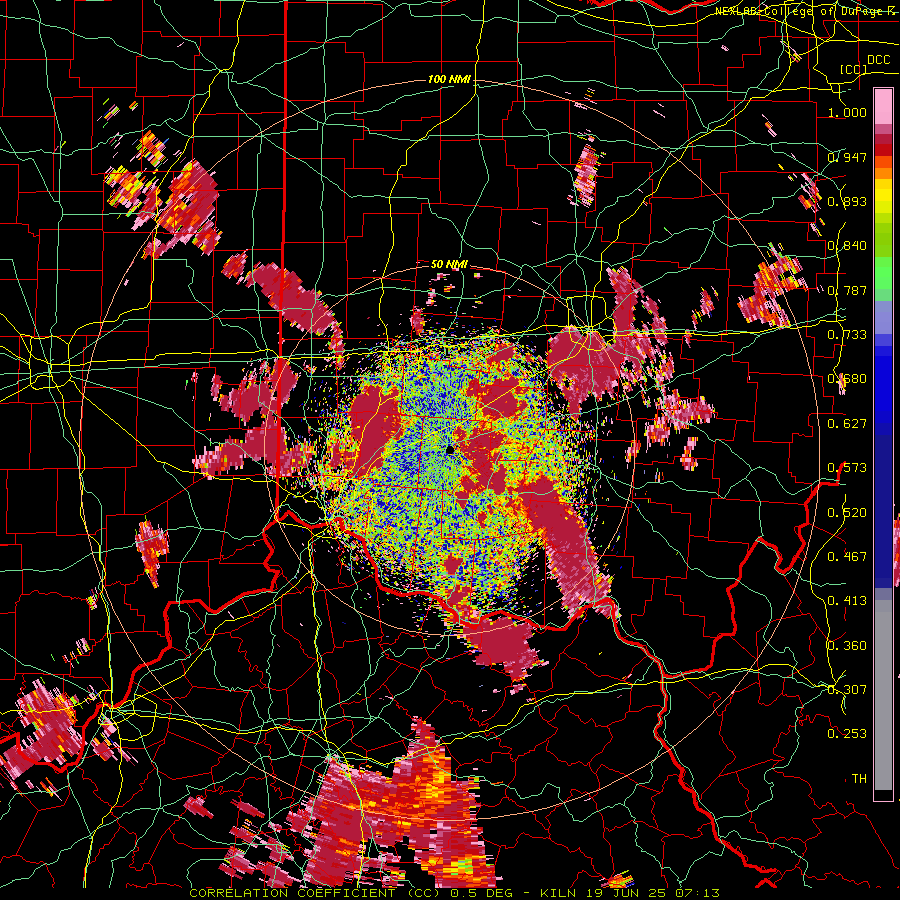The height and width of the screenshot is (900, 900).
Task: Pick the light pink top color bar segment
Action: [x=883, y=106]
